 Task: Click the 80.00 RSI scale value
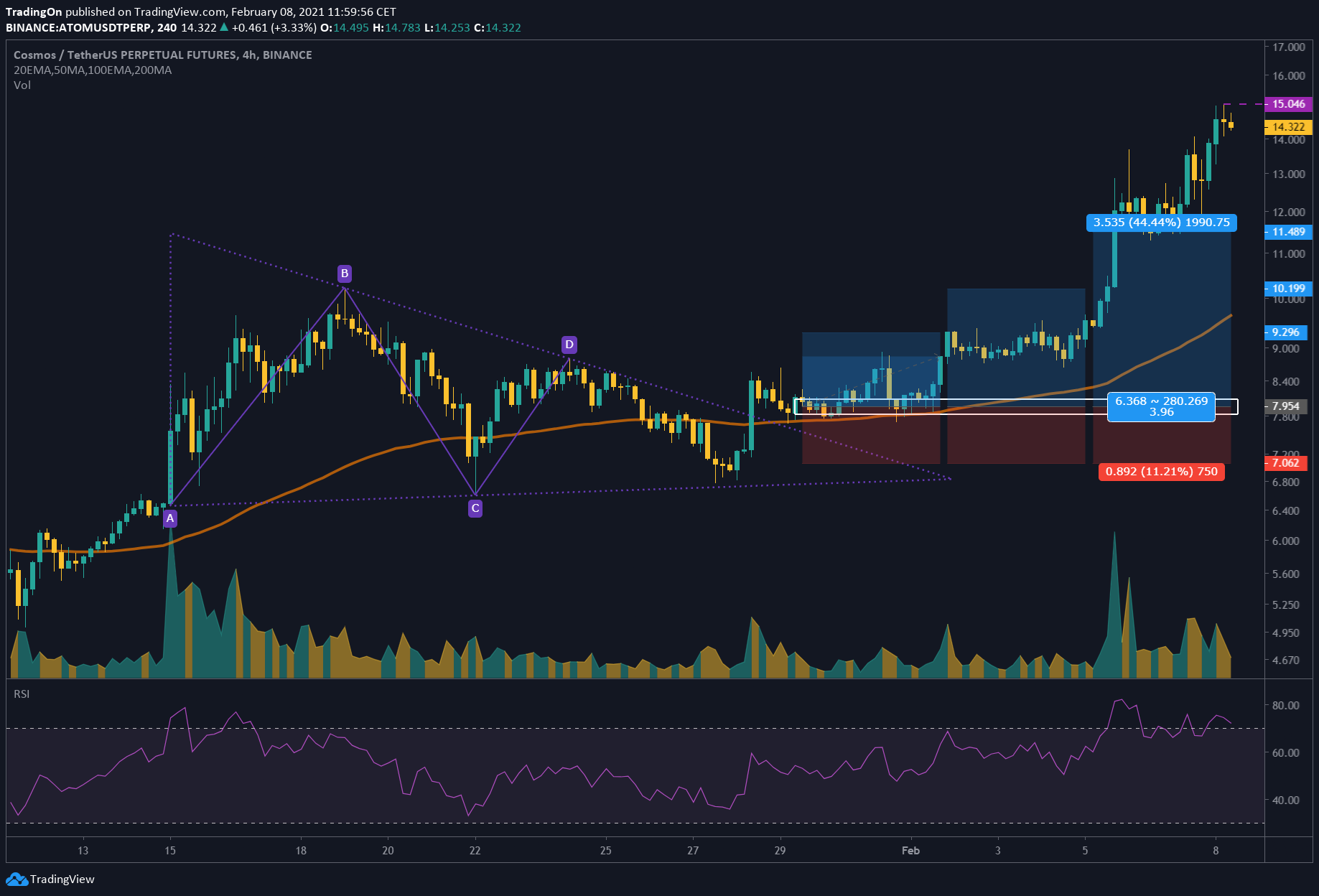[1285, 705]
